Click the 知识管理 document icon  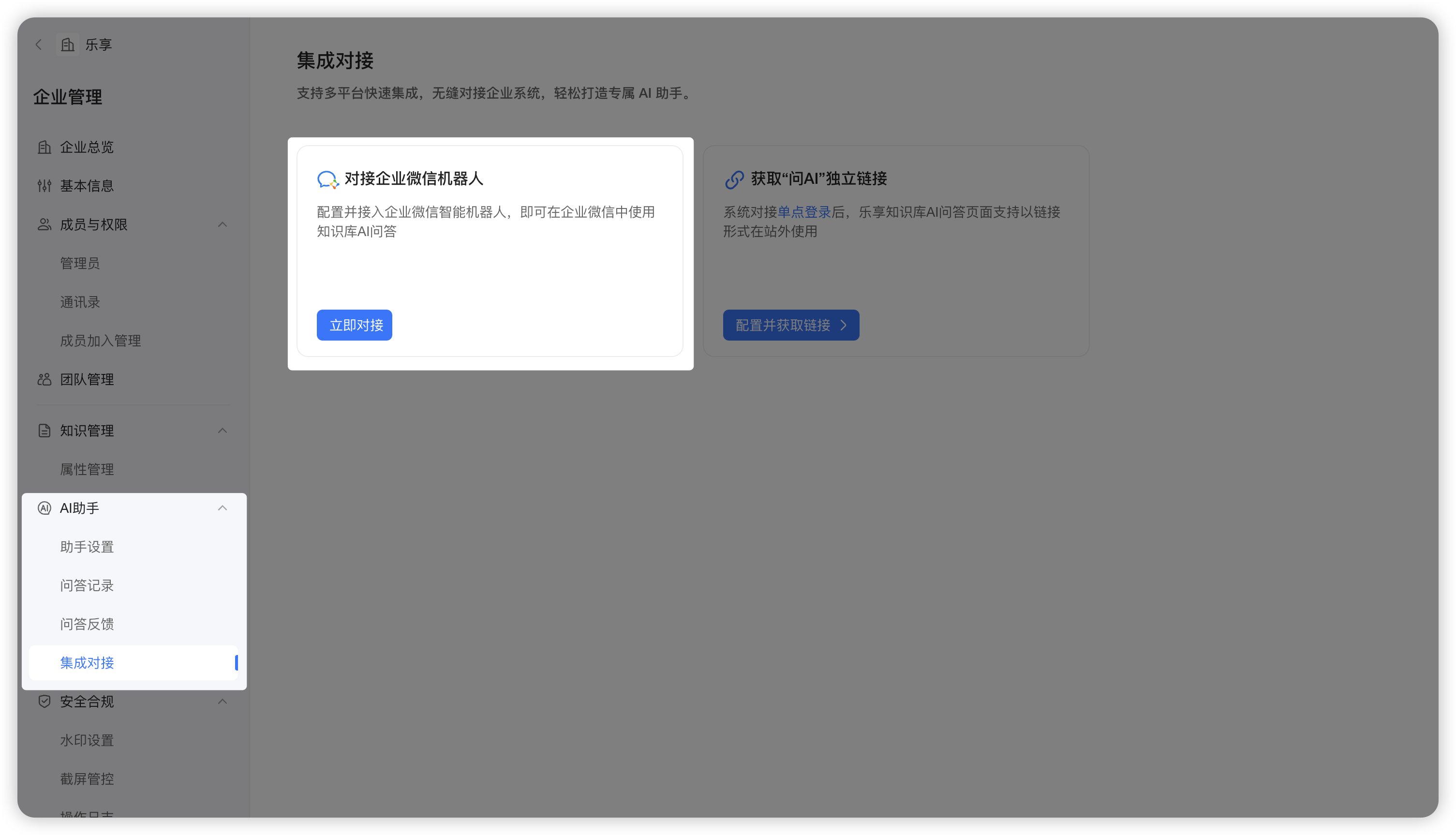(44, 431)
